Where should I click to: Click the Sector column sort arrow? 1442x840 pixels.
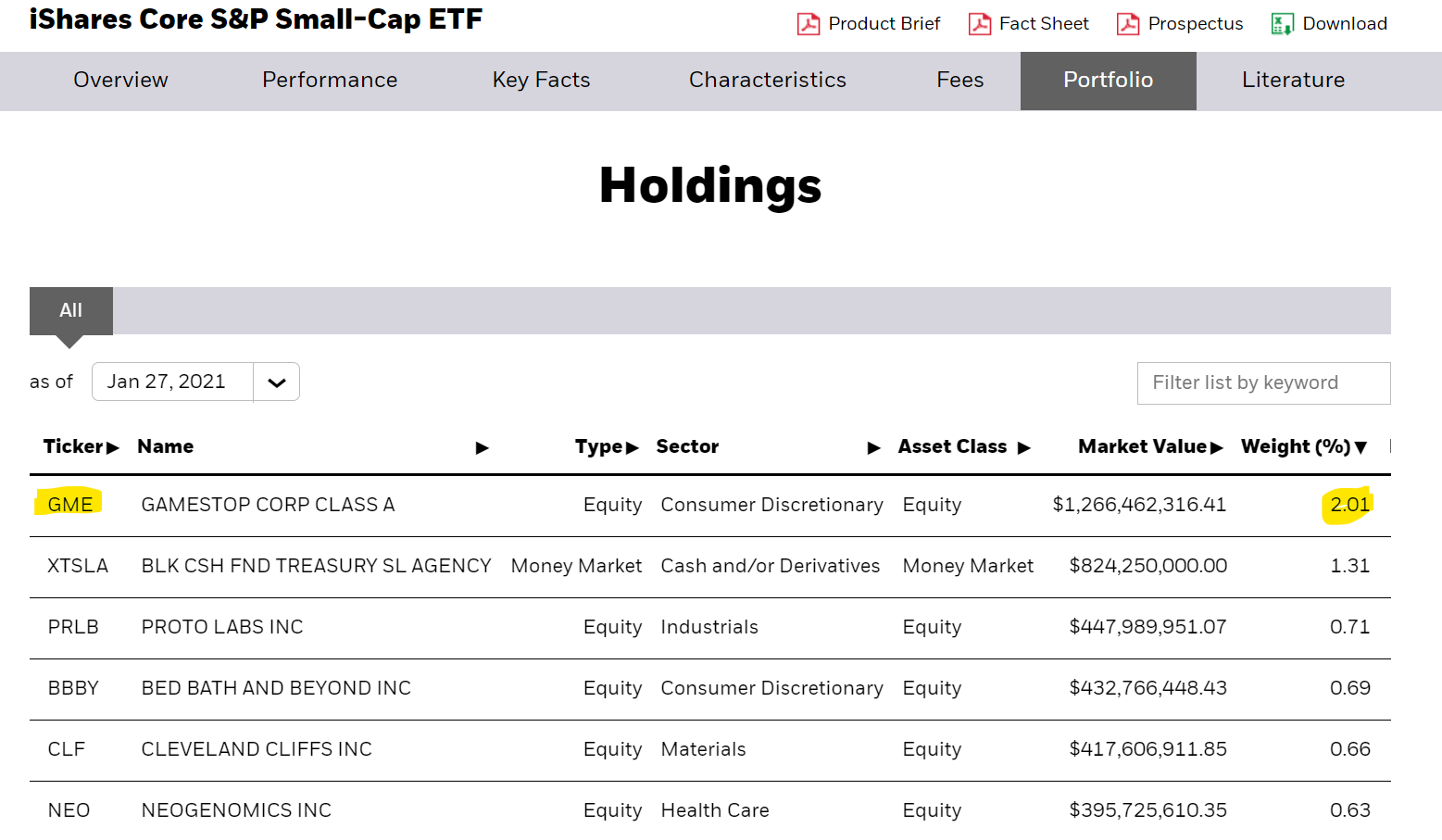pos(873,448)
